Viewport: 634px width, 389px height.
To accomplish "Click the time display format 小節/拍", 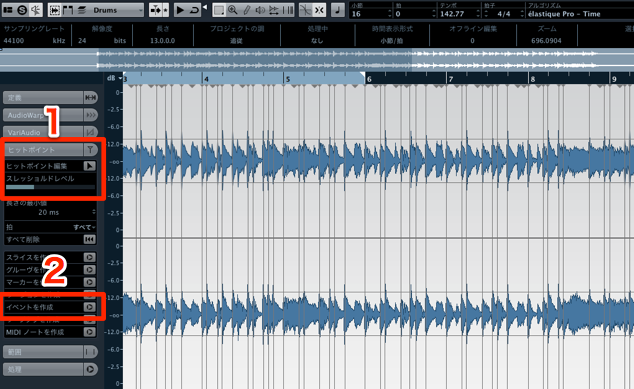I will (x=391, y=40).
